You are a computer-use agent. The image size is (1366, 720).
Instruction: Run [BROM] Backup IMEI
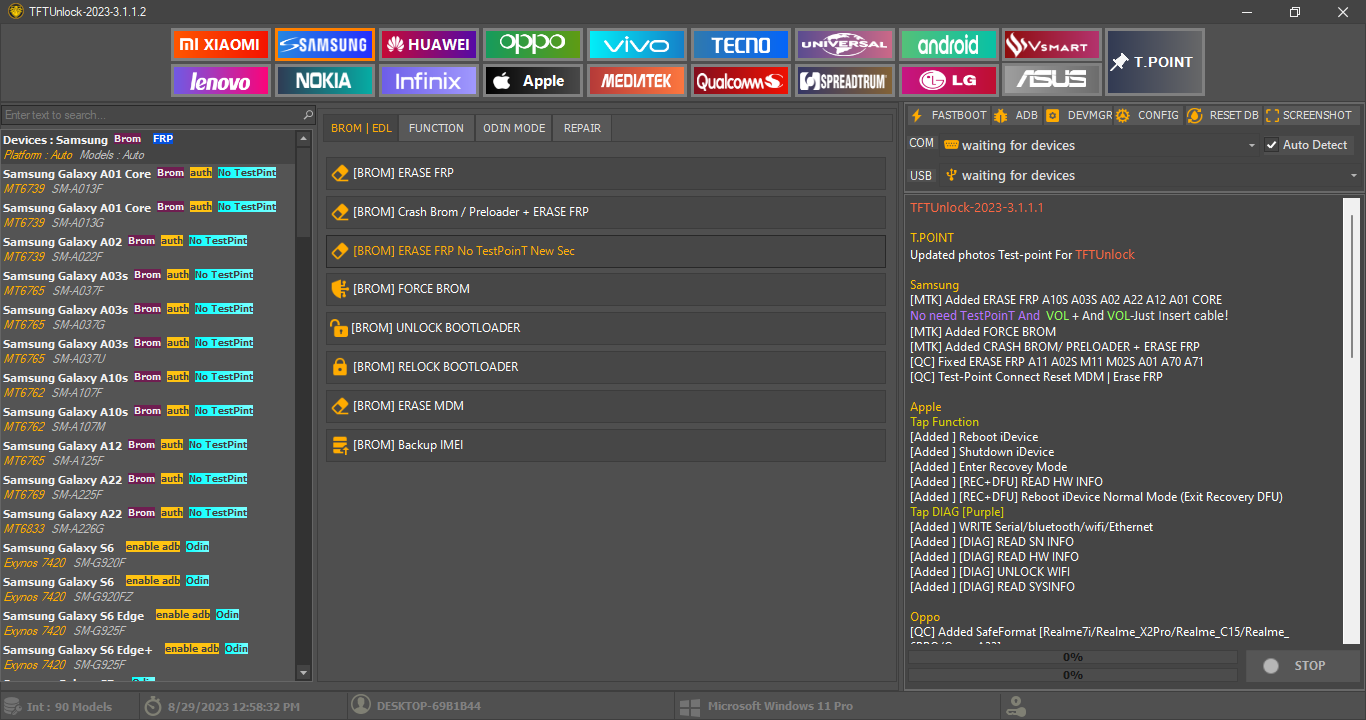(x=606, y=445)
